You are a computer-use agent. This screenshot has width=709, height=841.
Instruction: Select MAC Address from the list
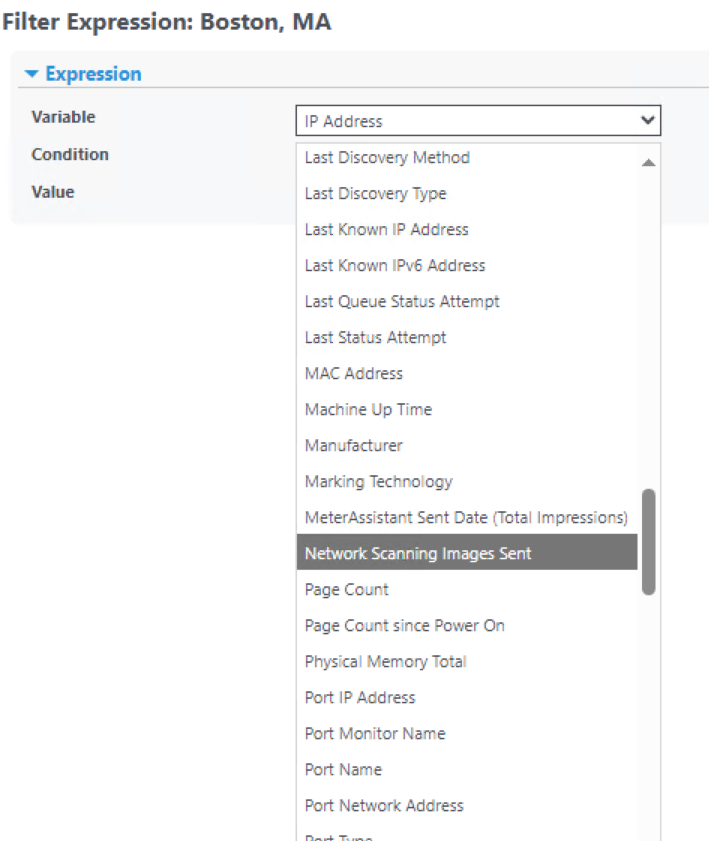click(353, 374)
